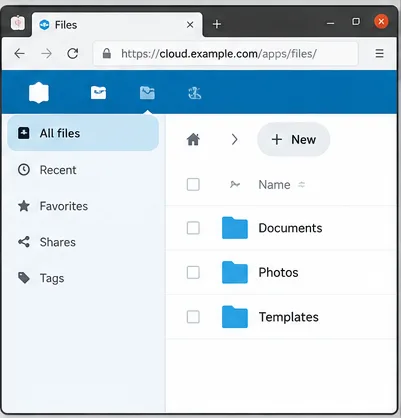Open the Documents folder name
Screen dimensions: 401x418
290,228
